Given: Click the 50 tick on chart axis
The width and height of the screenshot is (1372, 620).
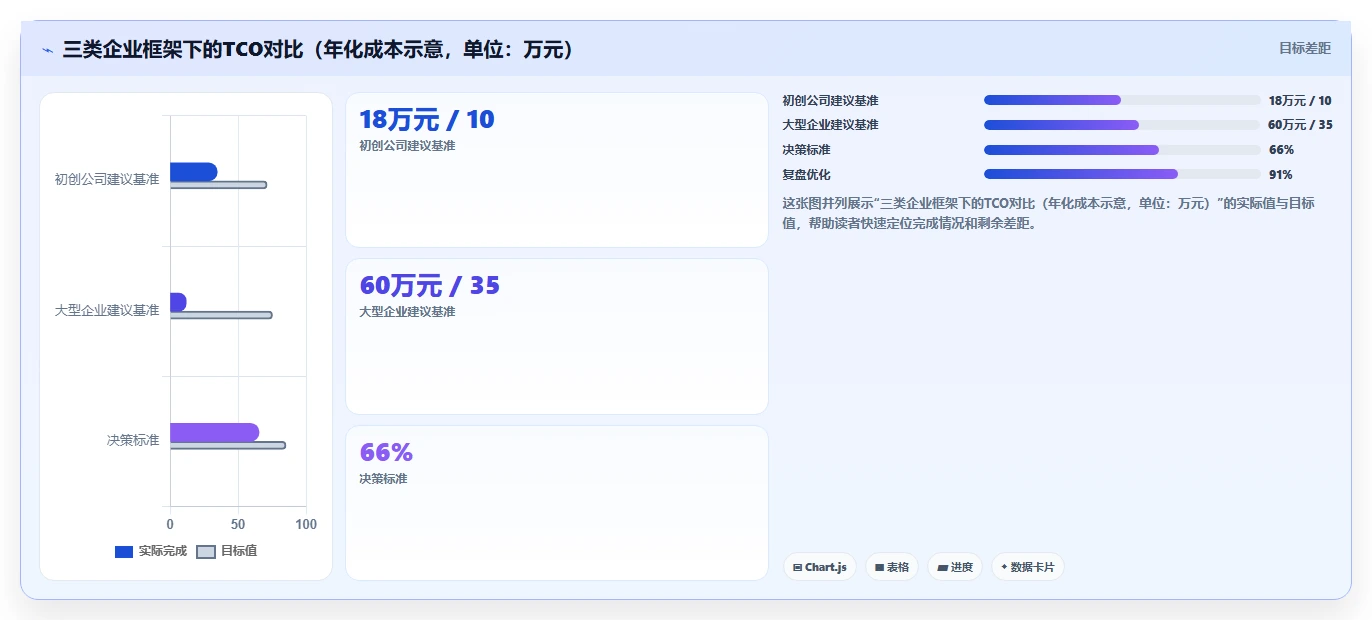Looking at the screenshot, I should 238,524.
